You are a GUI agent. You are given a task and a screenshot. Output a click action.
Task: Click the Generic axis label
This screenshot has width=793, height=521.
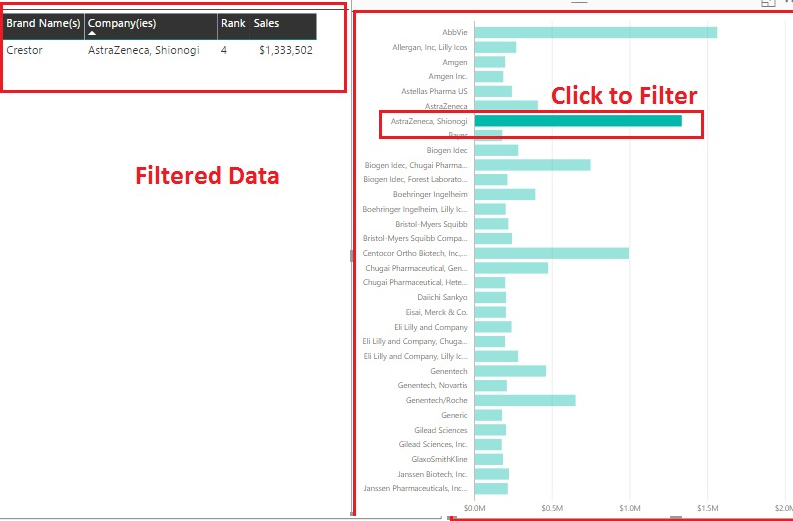454,415
